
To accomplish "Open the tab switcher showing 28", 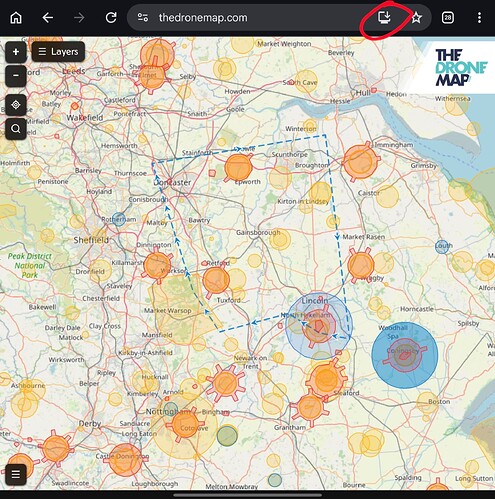I will coord(448,18).
